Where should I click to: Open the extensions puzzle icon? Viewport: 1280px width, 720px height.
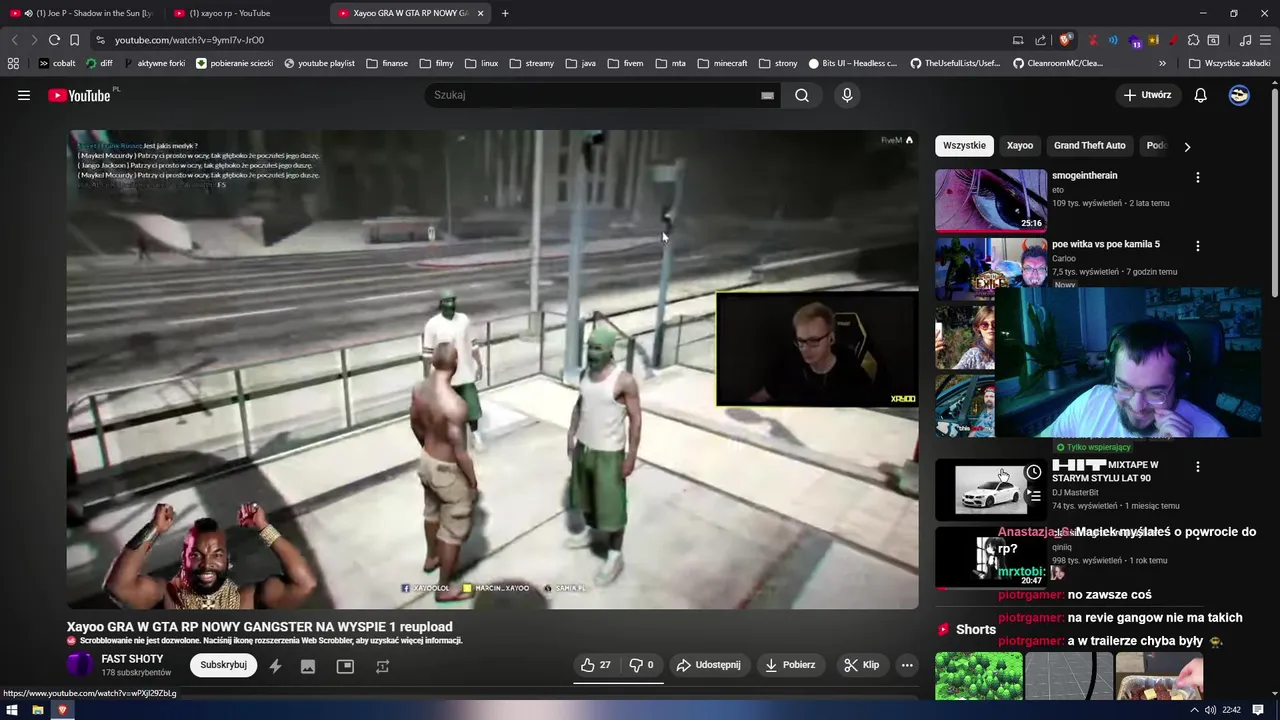1193,40
